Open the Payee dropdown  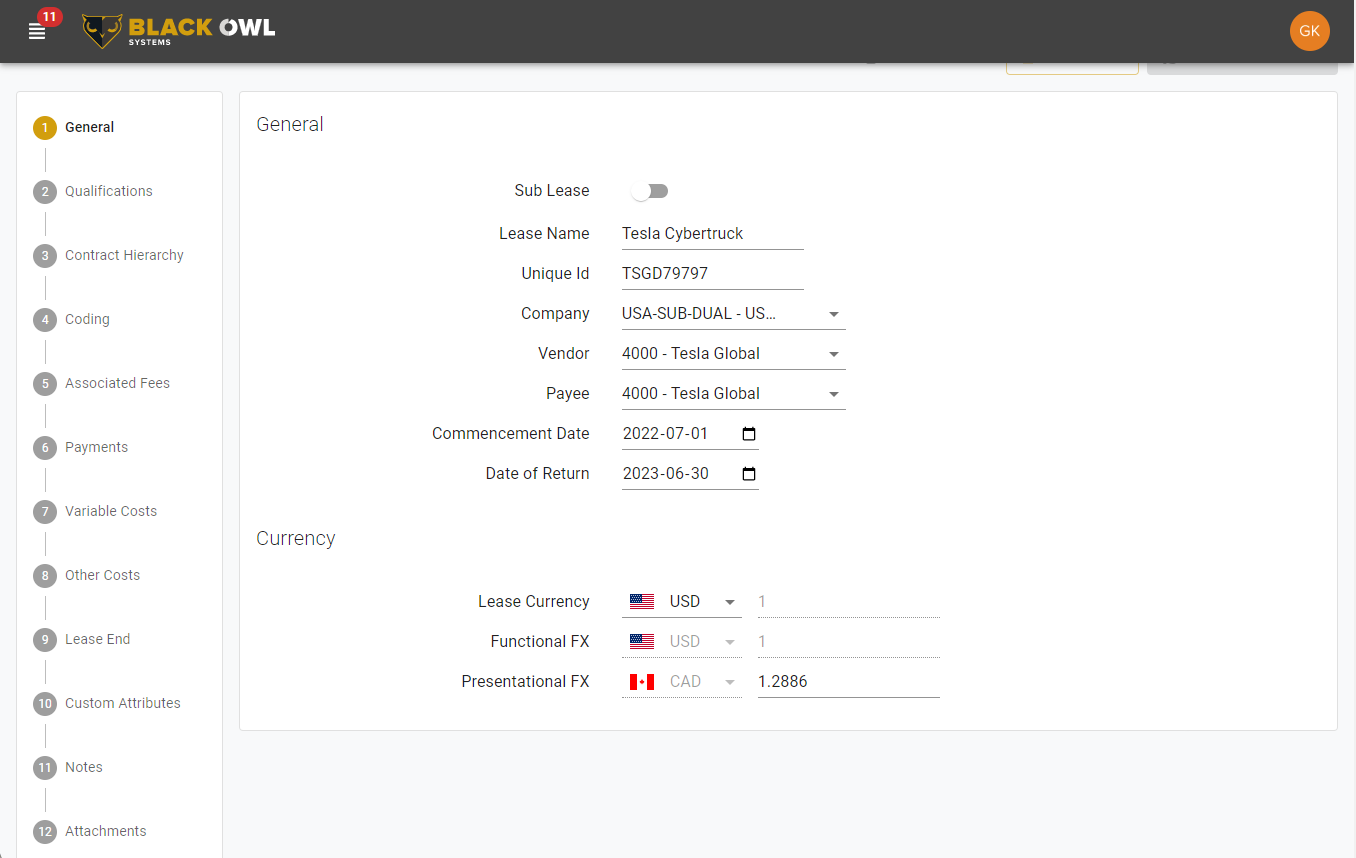coord(834,392)
